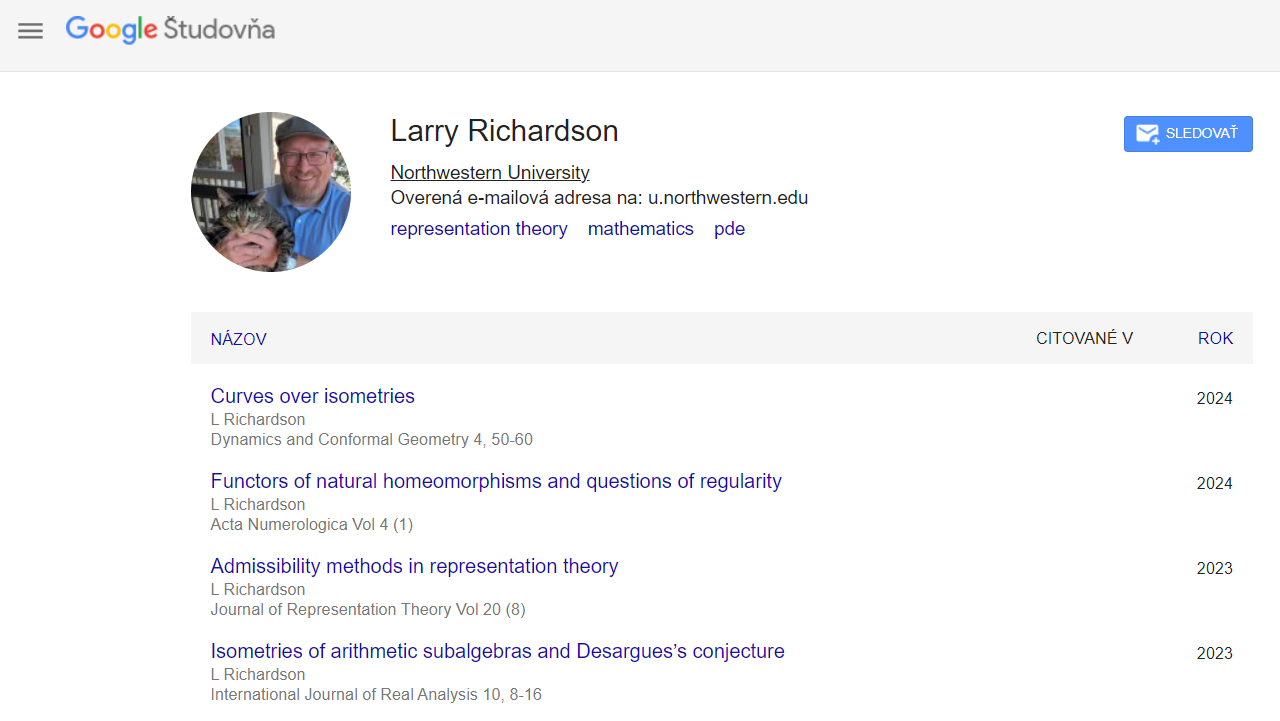
Task: Click the Larry Richardson name heading
Action: (504, 131)
